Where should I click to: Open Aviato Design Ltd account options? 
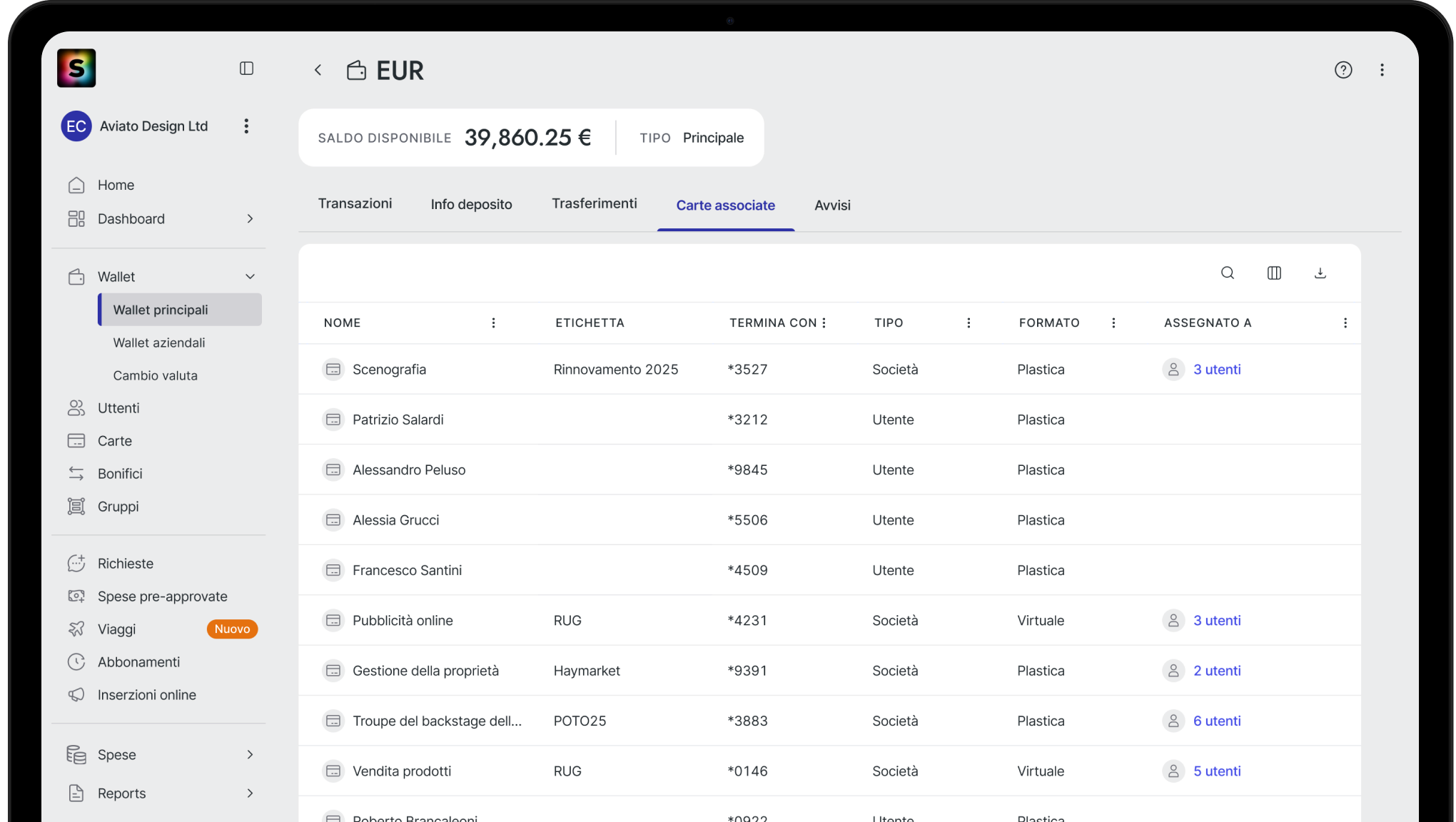(246, 126)
